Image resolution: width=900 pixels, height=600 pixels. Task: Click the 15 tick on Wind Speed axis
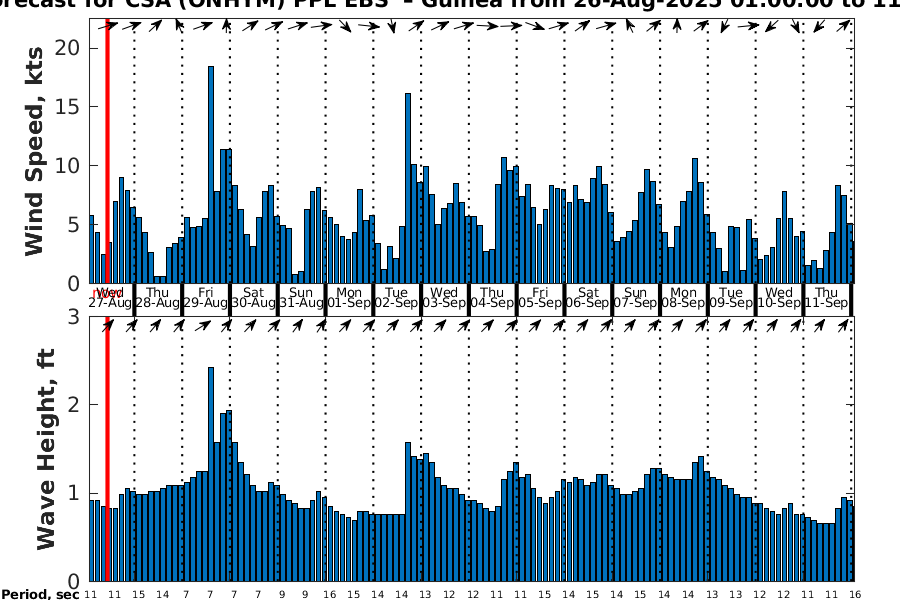point(67,107)
